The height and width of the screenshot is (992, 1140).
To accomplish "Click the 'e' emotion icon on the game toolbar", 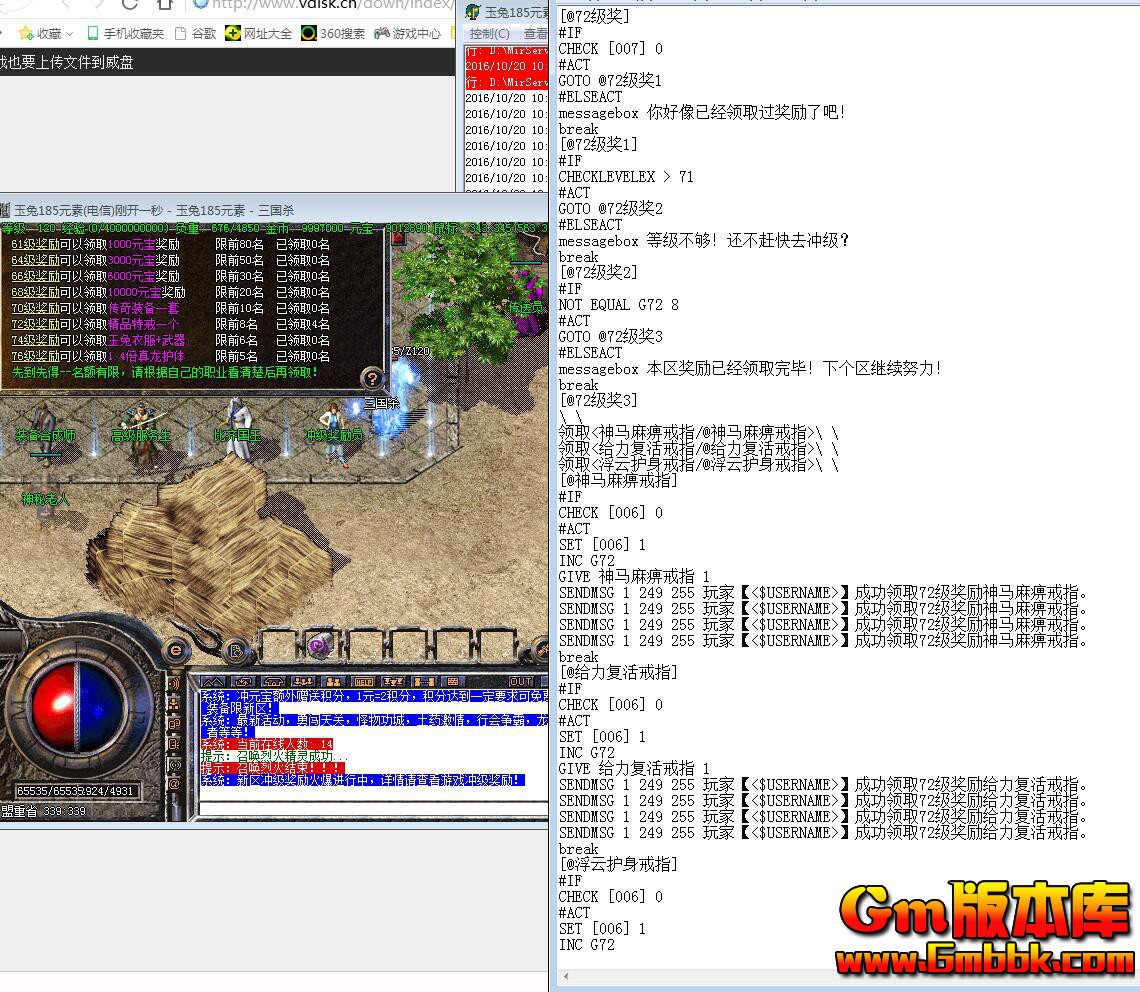I will coord(178,649).
